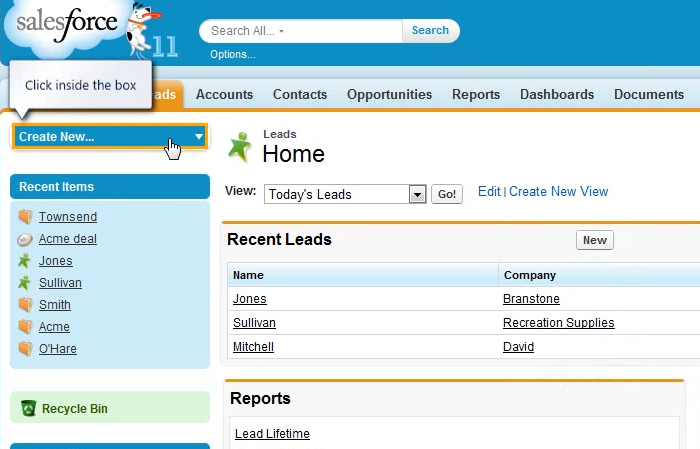The image size is (700, 449).
Task: Go to the Dashboards tab
Action: click(x=556, y=94)
